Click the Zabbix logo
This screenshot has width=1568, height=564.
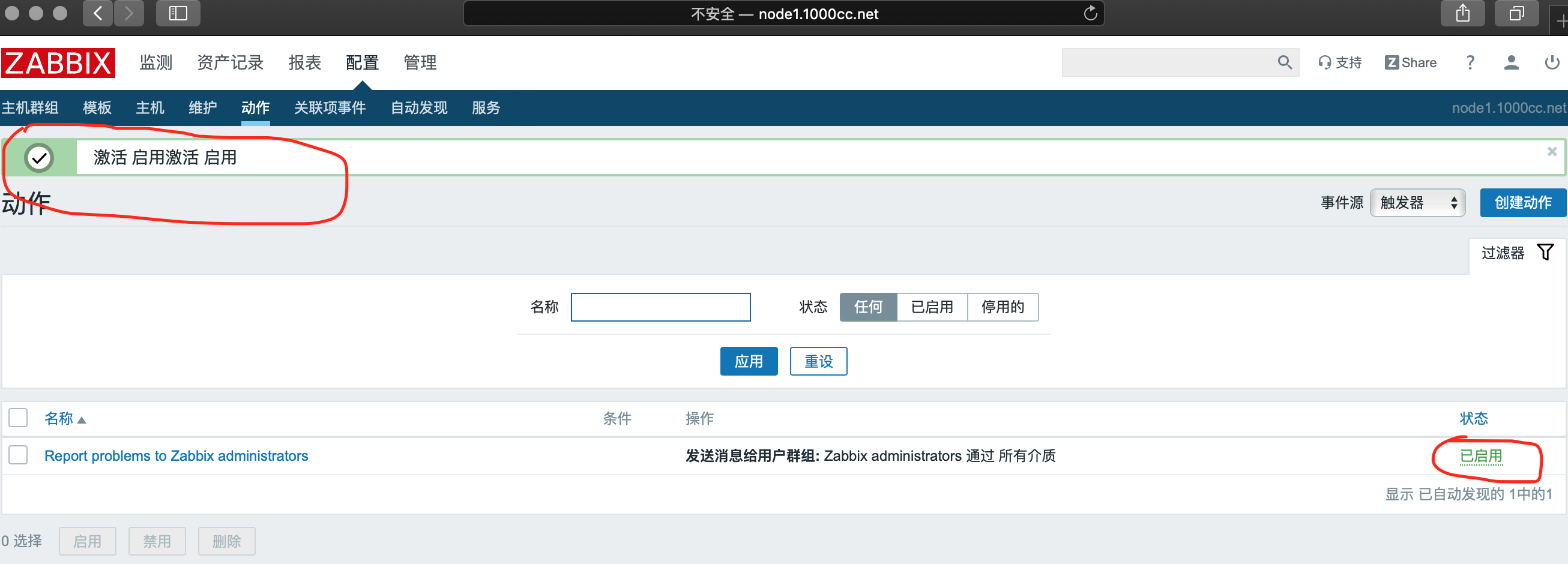point(58,62)
